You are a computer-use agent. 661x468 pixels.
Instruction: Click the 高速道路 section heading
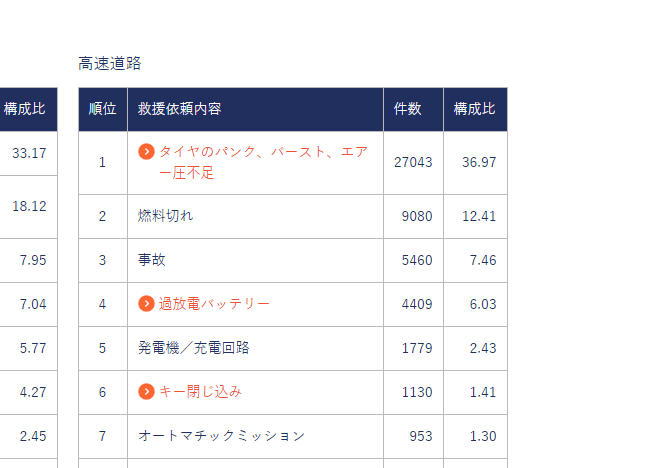point(110,63)
